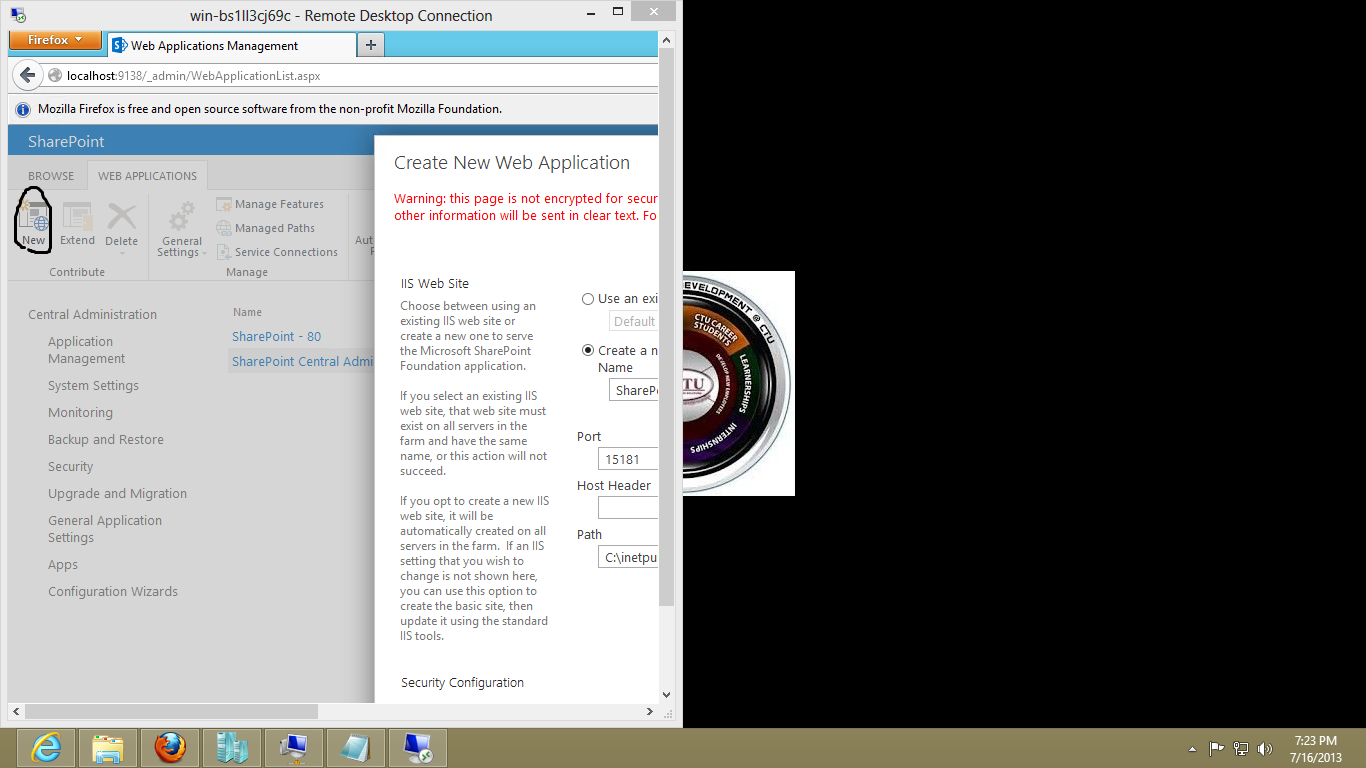Click the down arrow of vertical scrollbar

(666, 694)
